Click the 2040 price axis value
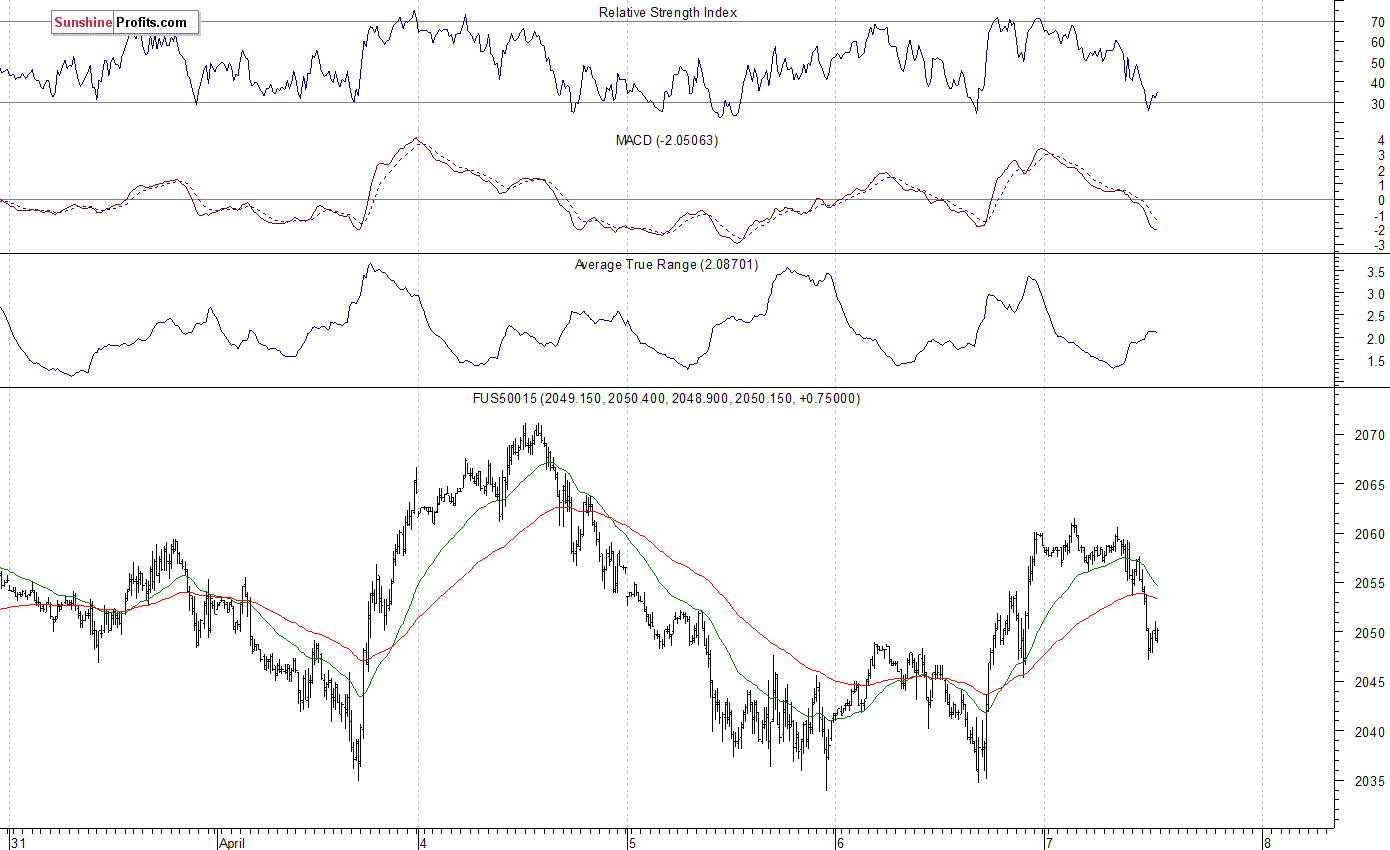Screen dimensions: 1390x850 [x=1370, y=731]
